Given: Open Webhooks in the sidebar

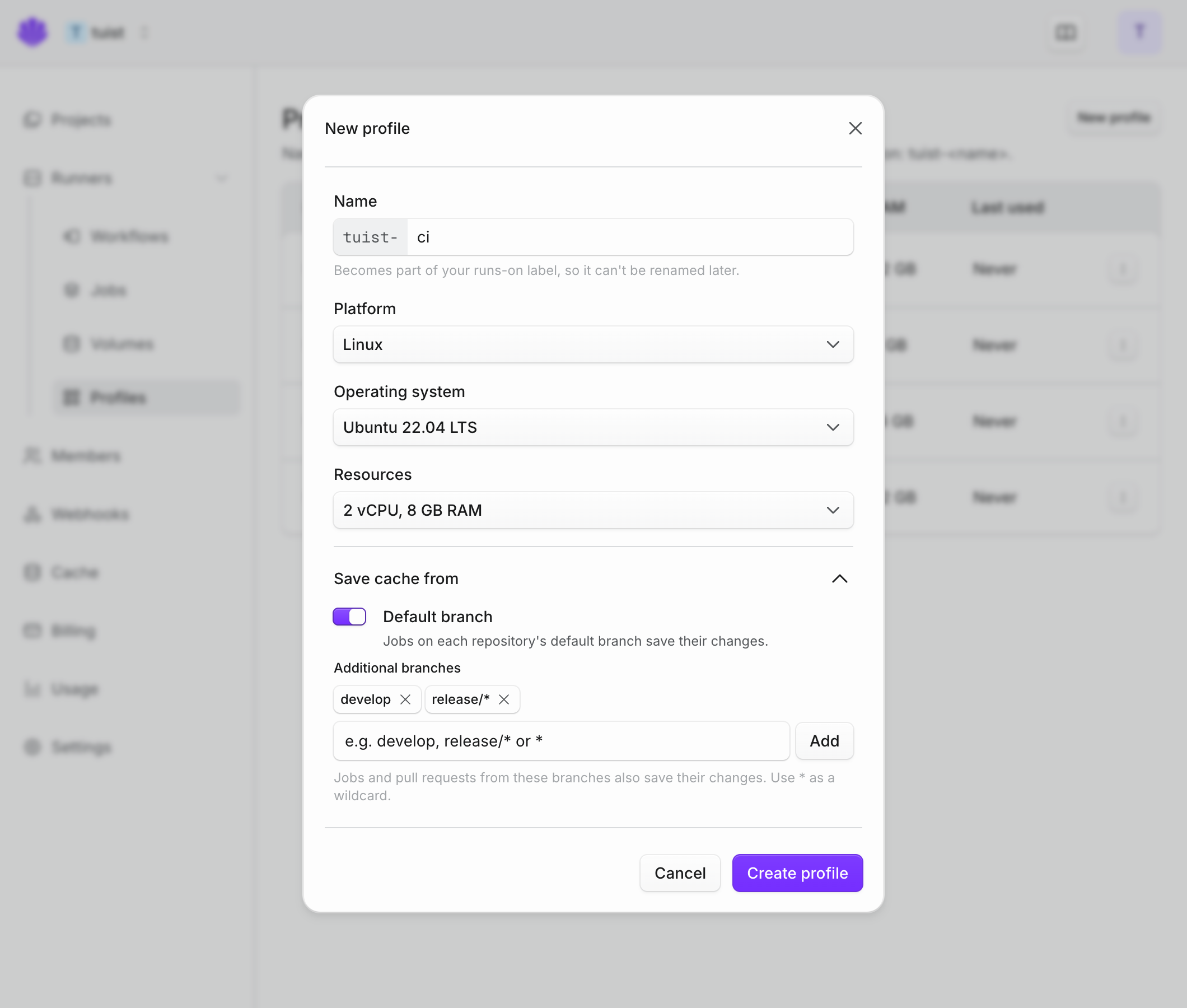Looking at the screenshot, I should pos(77,514).
